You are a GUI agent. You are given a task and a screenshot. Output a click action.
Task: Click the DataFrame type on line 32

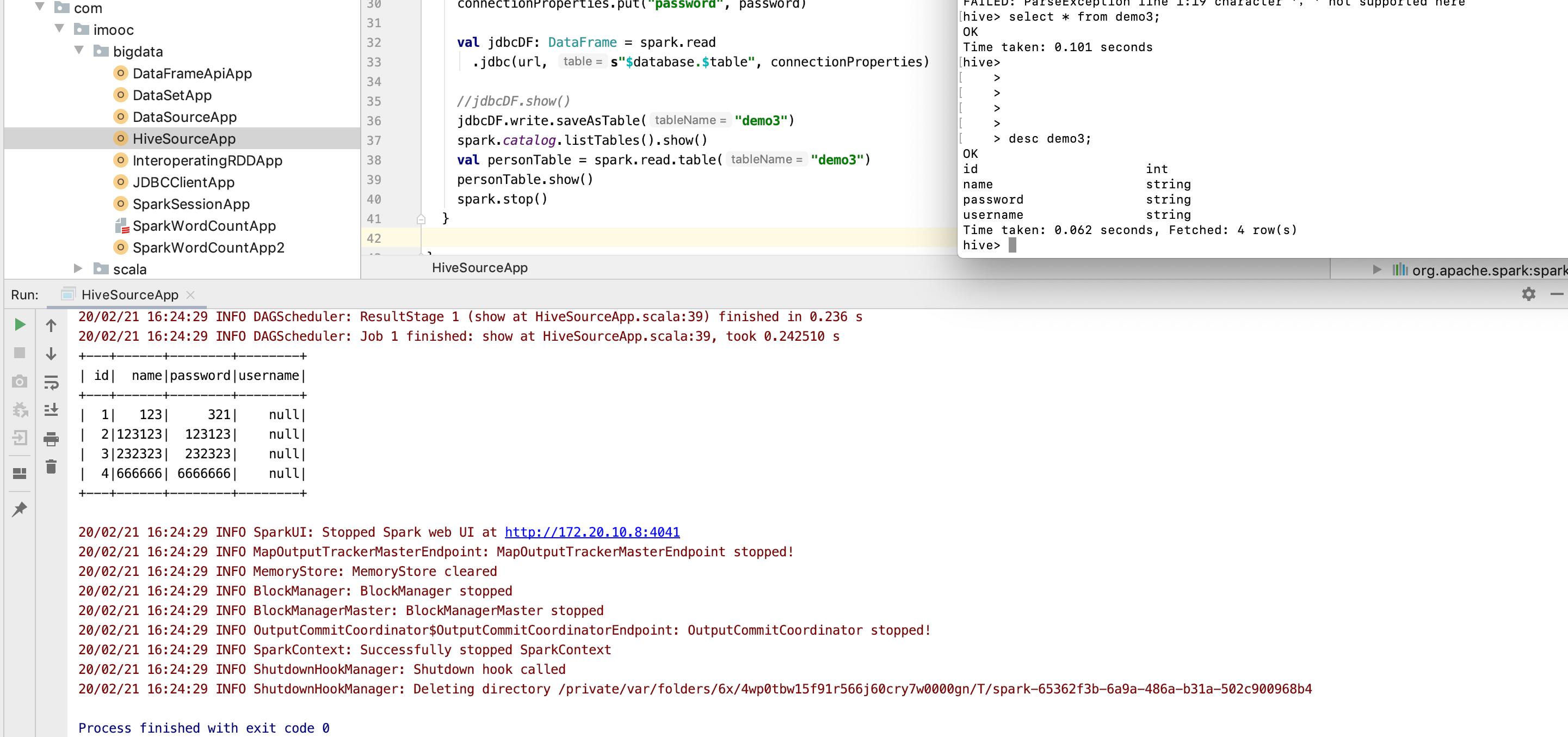click(x=582, y=42)
